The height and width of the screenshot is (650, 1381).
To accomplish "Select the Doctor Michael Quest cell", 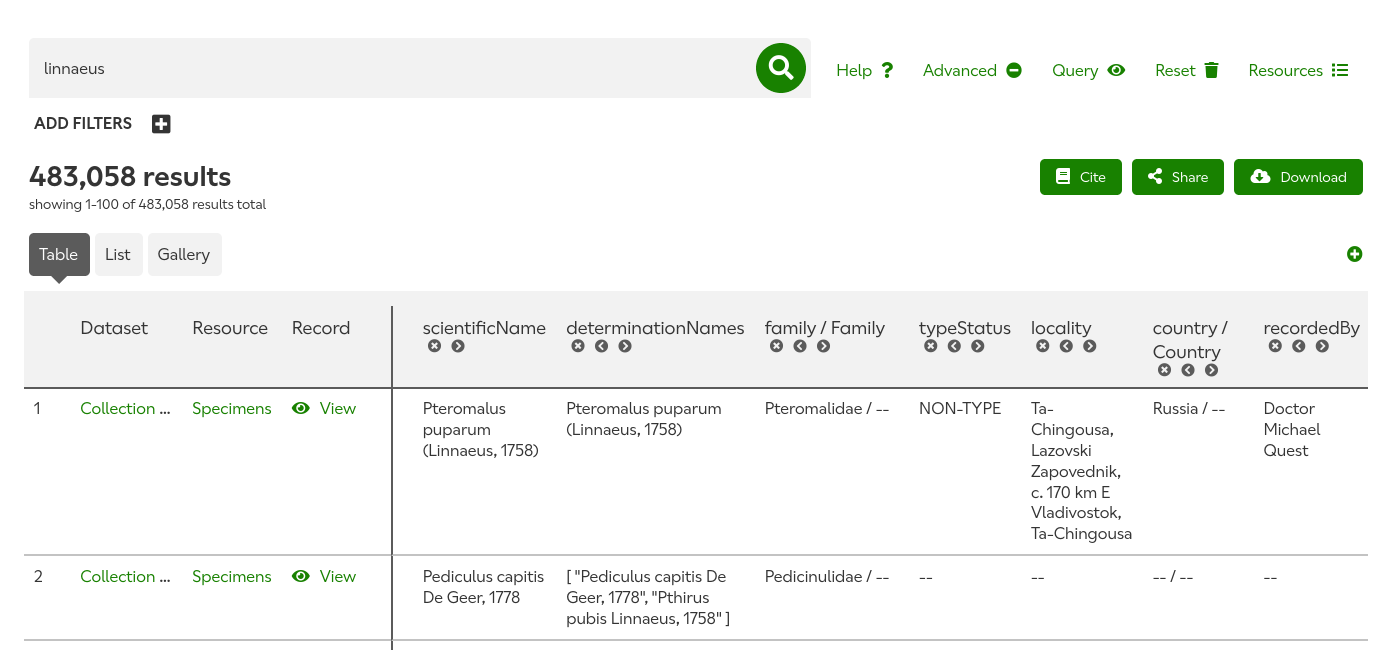I will pos(1292,429).
